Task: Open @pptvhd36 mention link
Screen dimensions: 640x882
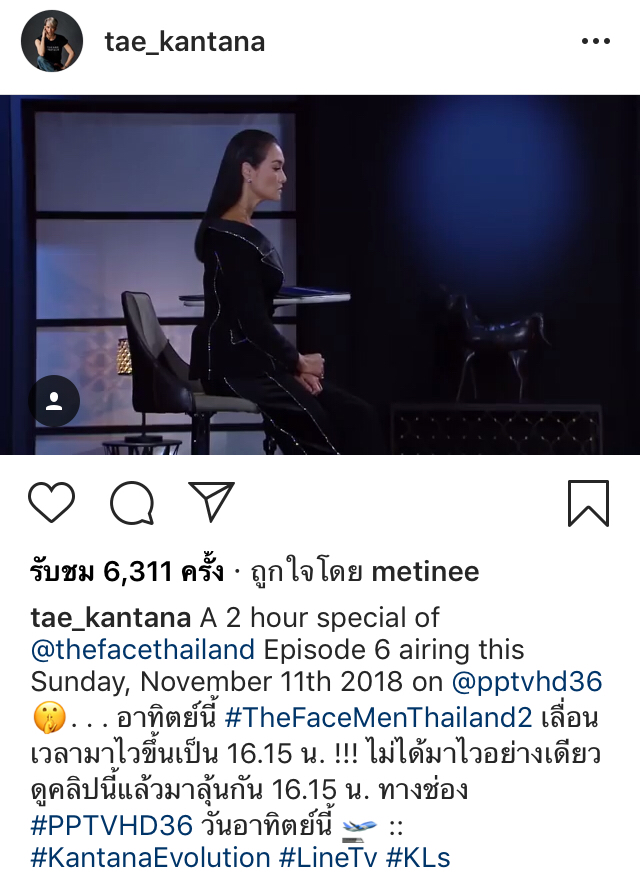Action: pos(527,681)
